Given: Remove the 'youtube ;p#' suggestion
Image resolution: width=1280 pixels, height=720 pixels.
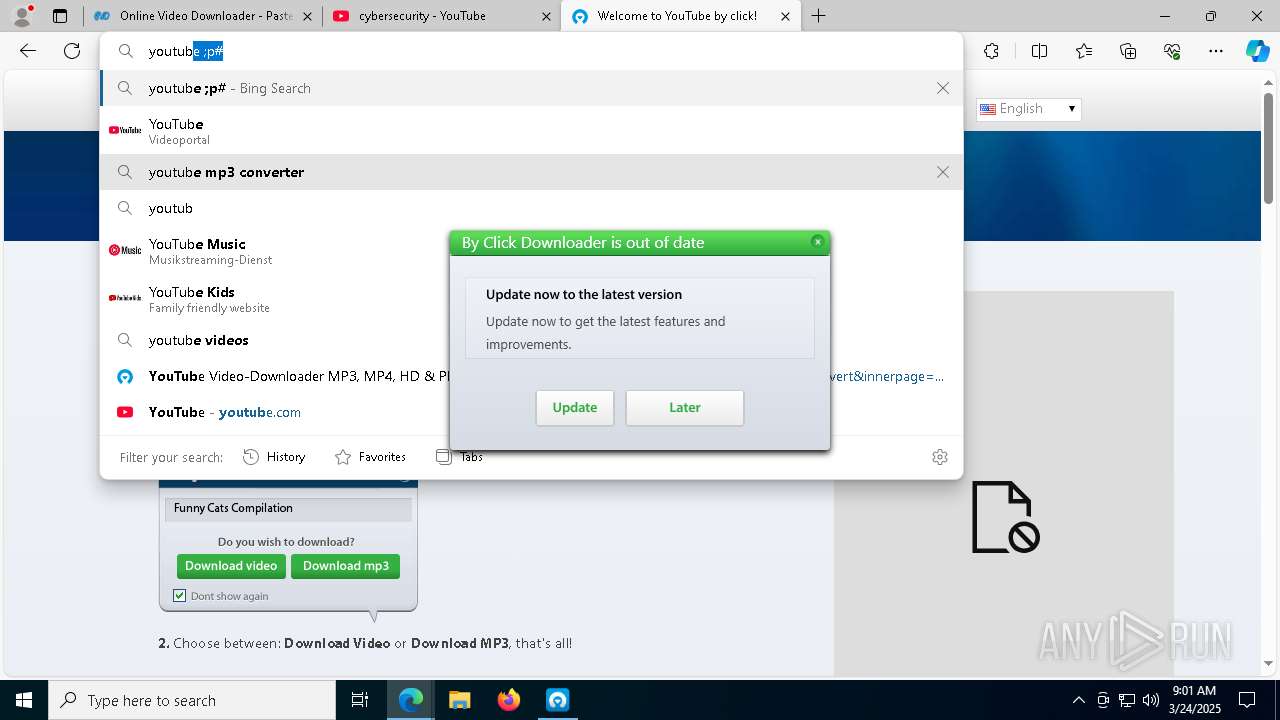Looking at the screenshot, I should (x=943, y=88).
